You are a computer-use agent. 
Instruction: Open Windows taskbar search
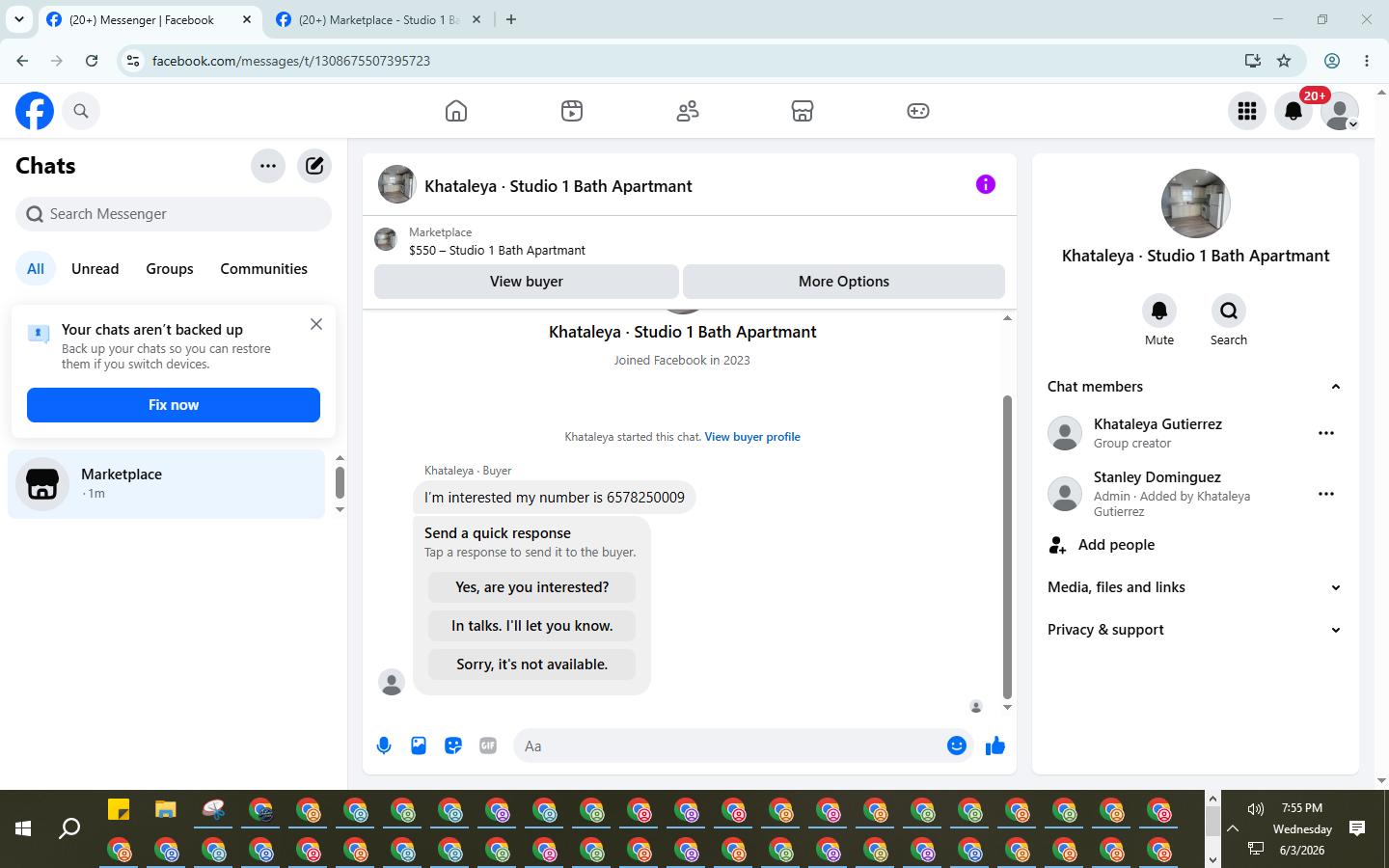69,828
